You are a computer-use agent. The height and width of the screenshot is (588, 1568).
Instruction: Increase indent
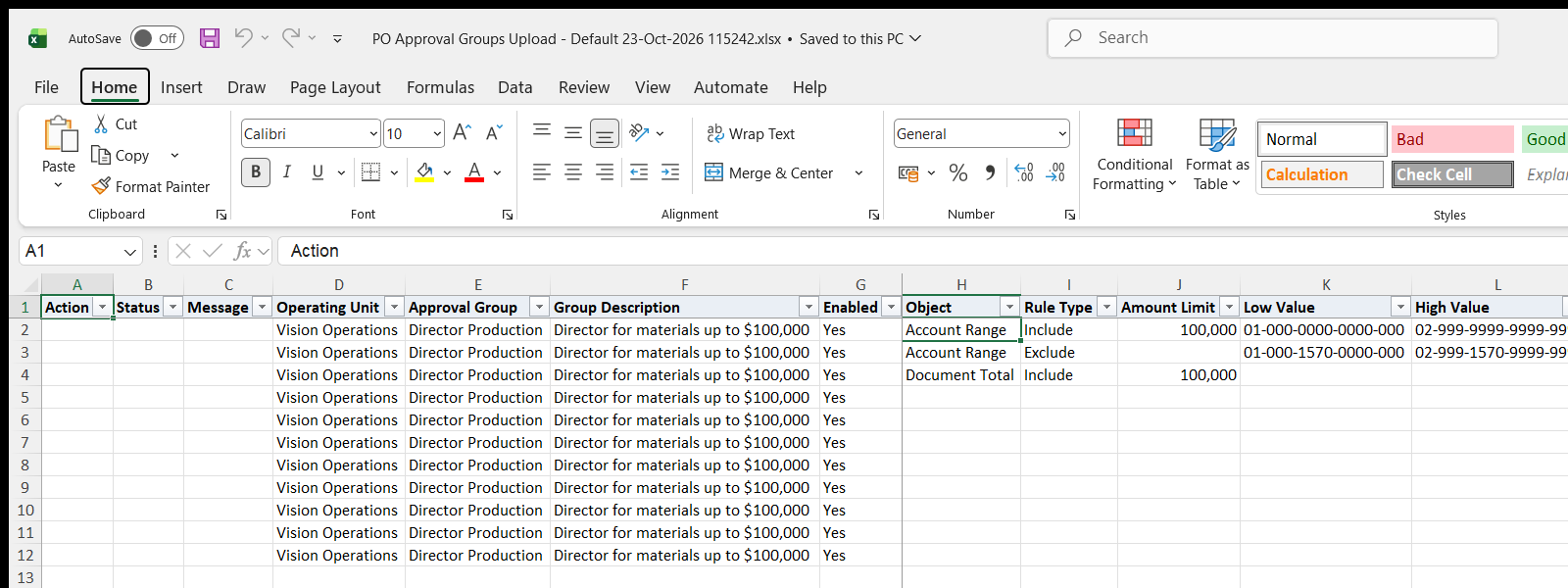[x=670, y=172]
